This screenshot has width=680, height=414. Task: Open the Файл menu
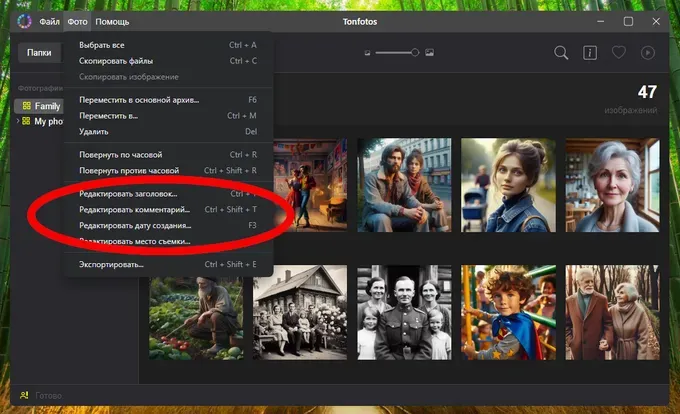point(49,22)
